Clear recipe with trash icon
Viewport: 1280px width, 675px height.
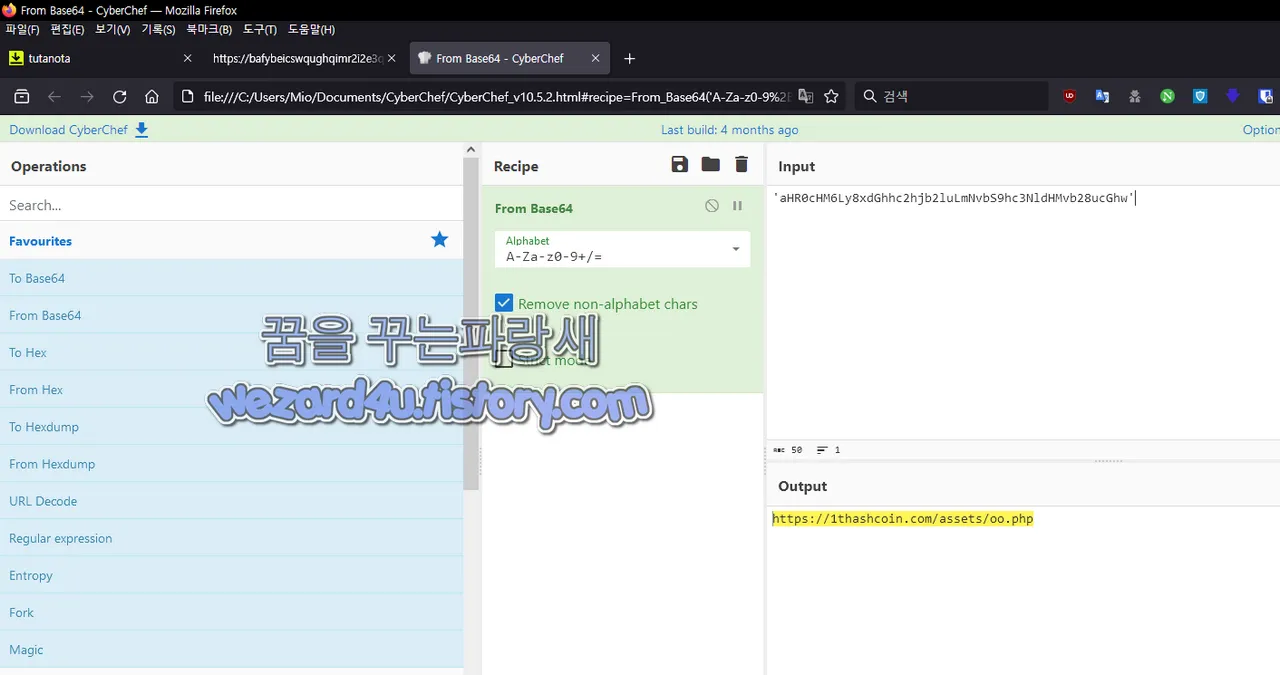741,165
